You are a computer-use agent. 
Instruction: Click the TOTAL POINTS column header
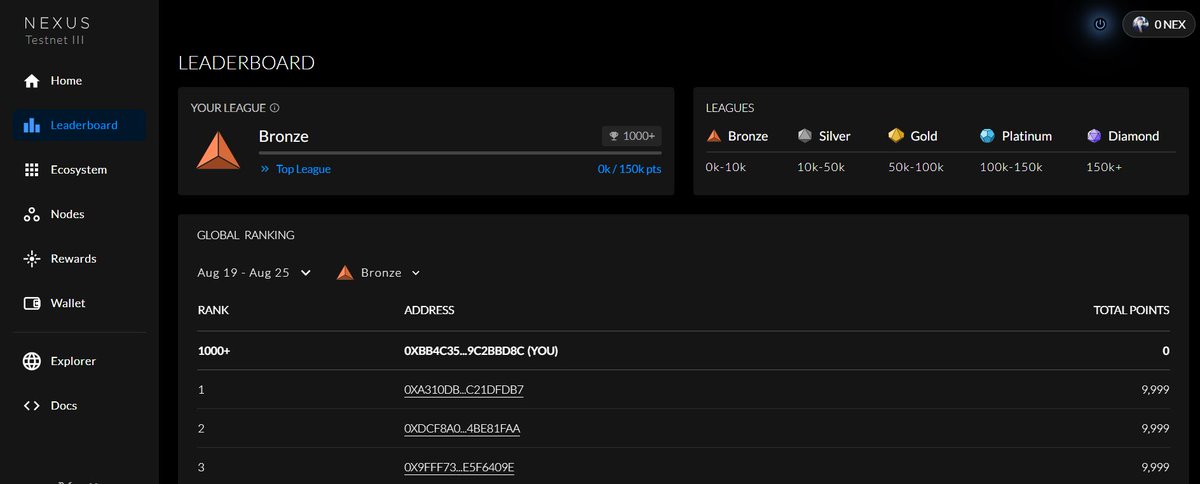tap(1131, 310)
